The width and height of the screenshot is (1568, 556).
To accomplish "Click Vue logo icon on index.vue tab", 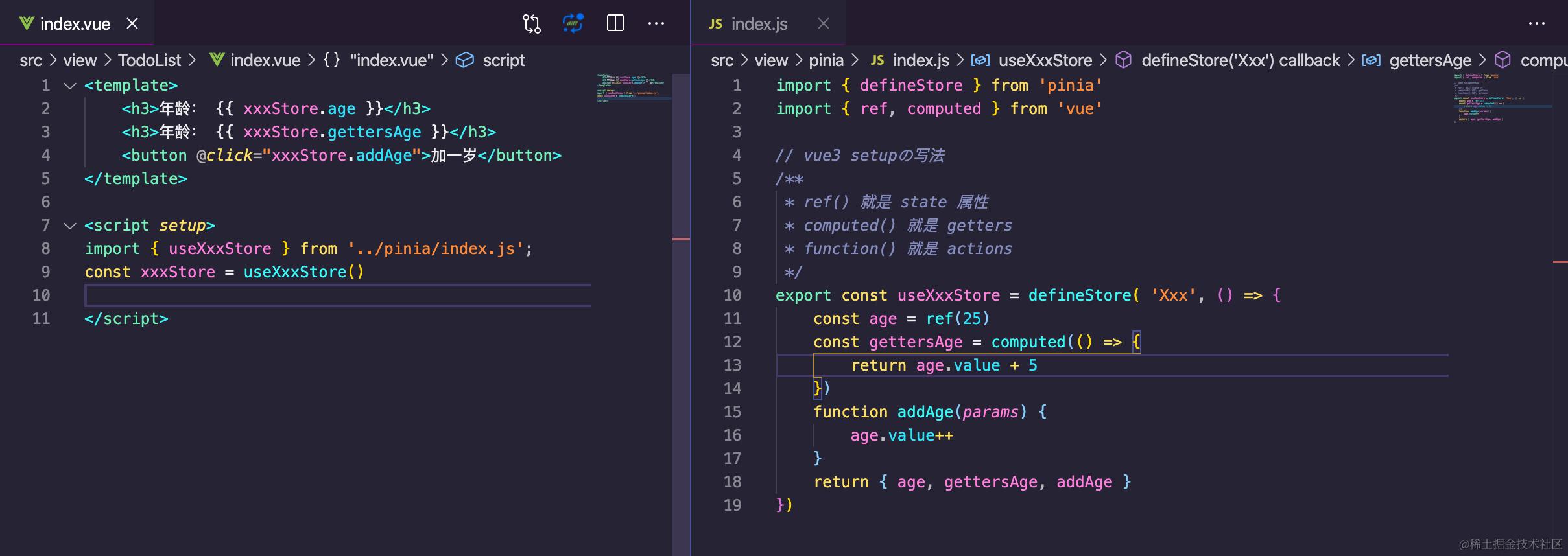I will [x=26, y=24].
